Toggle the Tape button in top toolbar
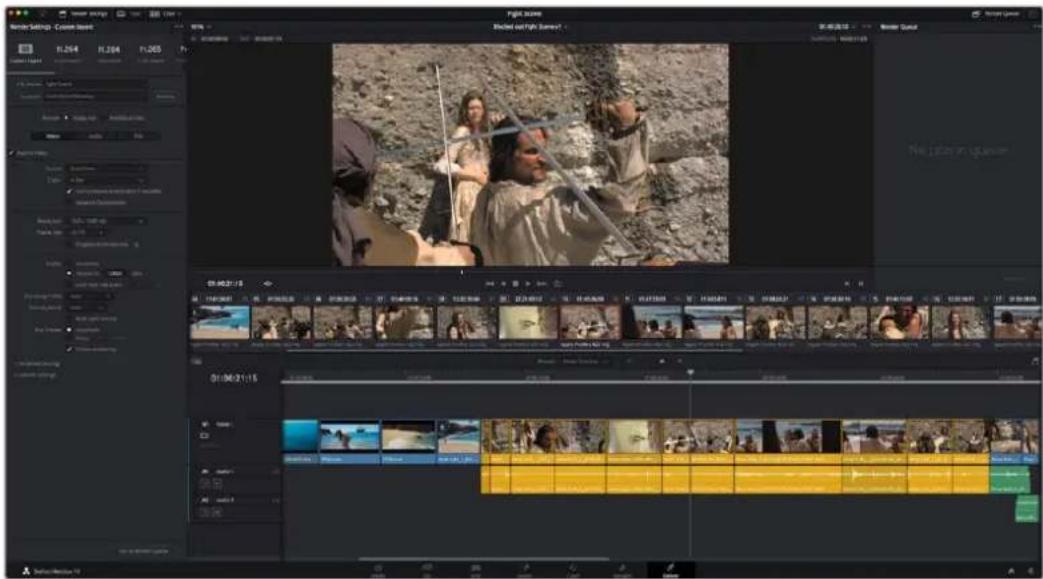 pos(128,14)
